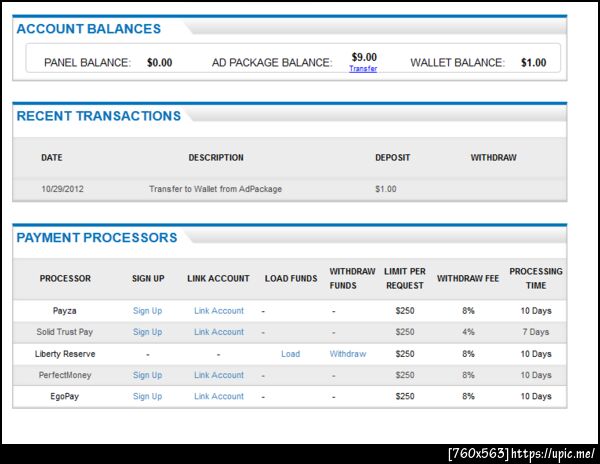Click the $250 limit in Payza row

405,311
